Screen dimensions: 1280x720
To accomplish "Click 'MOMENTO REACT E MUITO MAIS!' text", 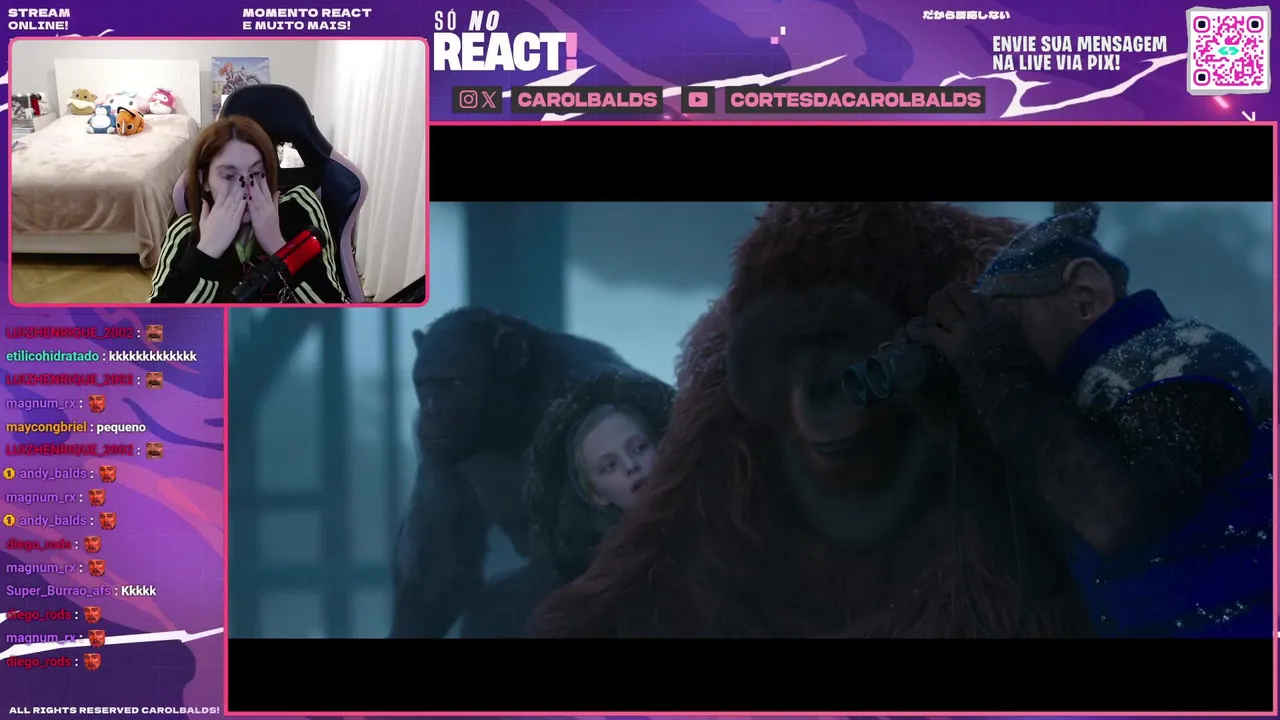I will [x=307, y=19].
